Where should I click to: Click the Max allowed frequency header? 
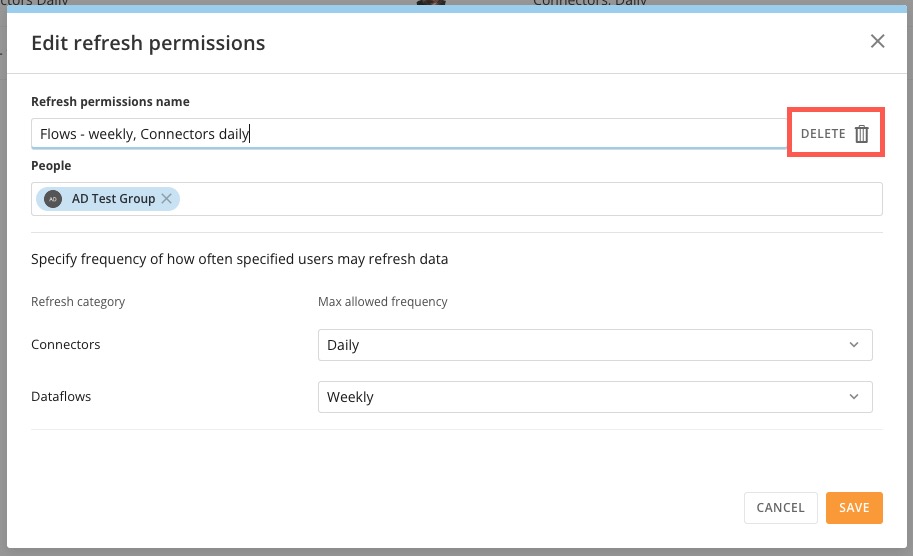pyautogui.click(x=383, y=302)
